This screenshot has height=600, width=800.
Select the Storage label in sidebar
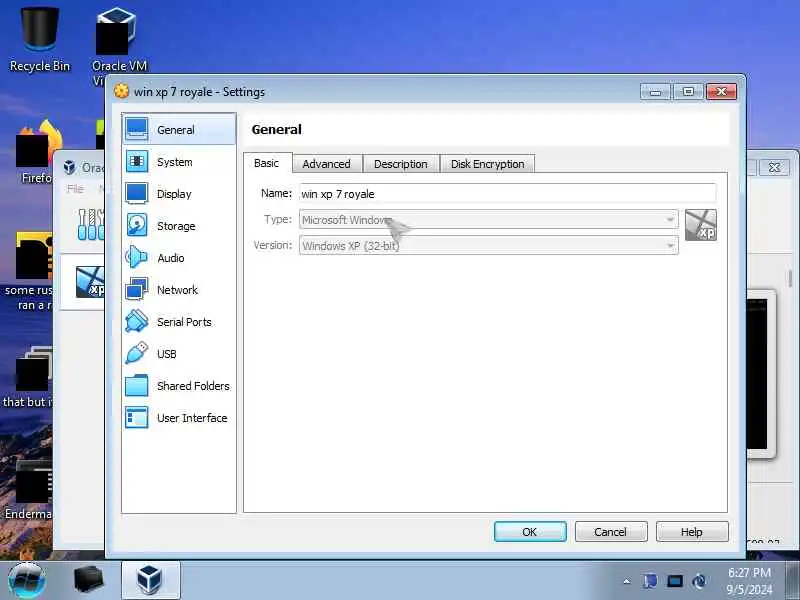(x=176, y=226)
